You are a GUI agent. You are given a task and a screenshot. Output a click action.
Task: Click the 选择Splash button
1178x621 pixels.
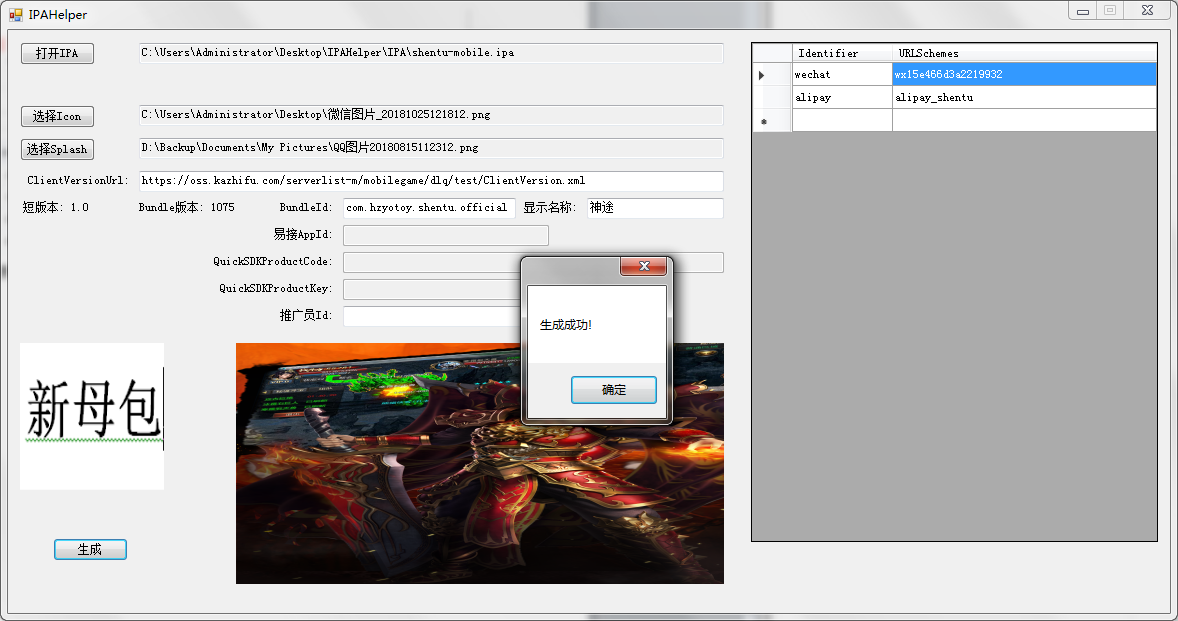click(x=57, y=149)
